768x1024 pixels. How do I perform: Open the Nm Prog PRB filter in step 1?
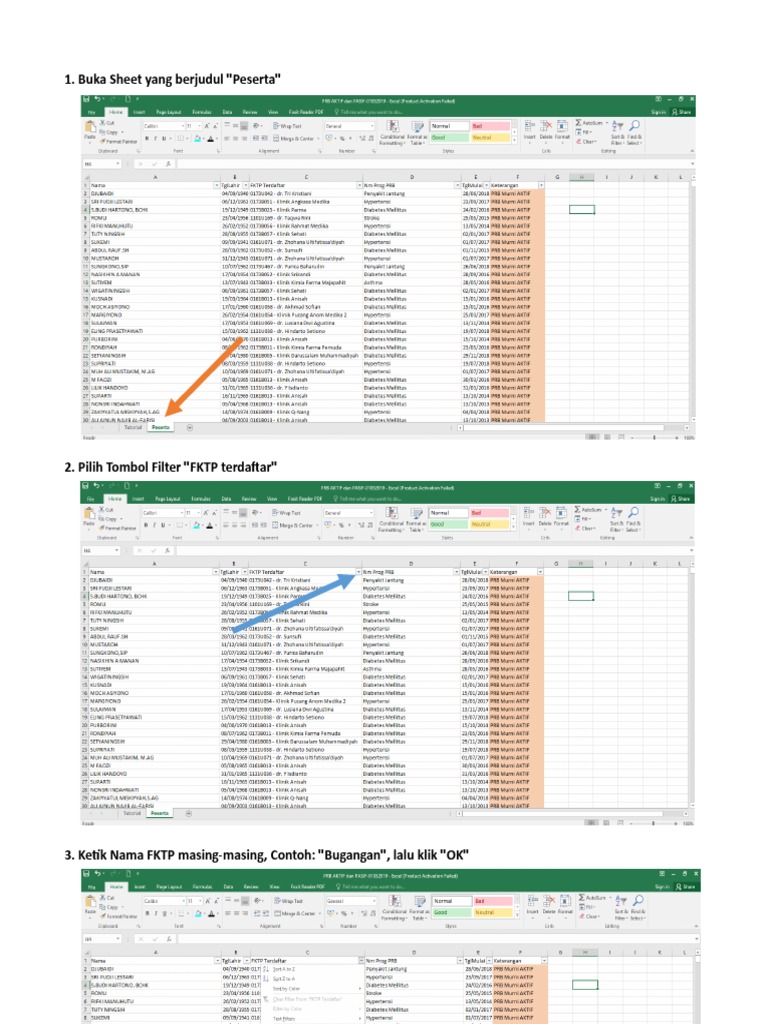[x=457, y=185]
